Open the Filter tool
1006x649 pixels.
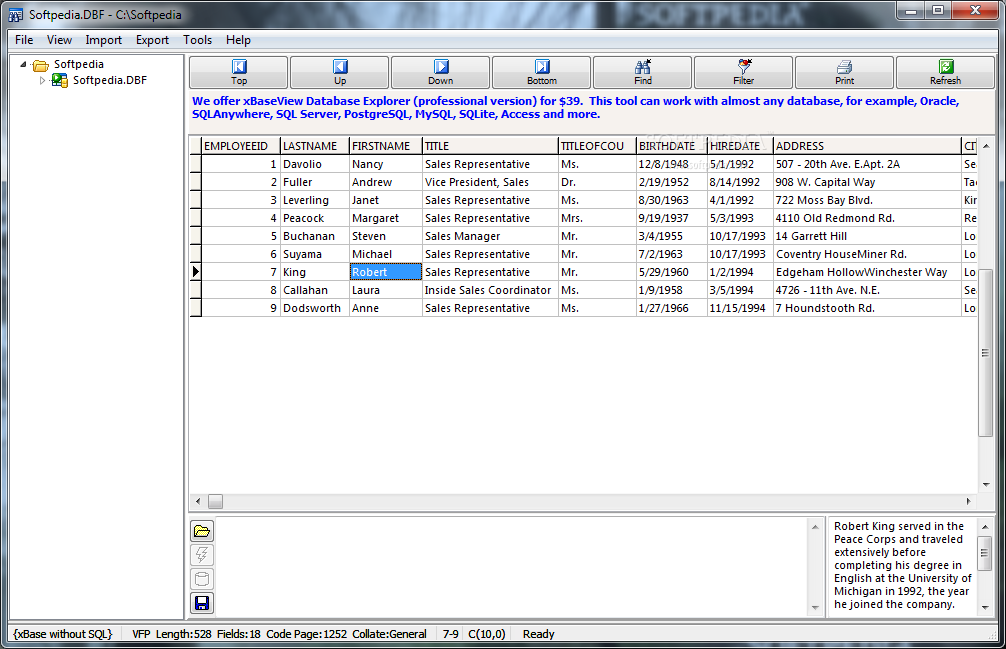743,72
